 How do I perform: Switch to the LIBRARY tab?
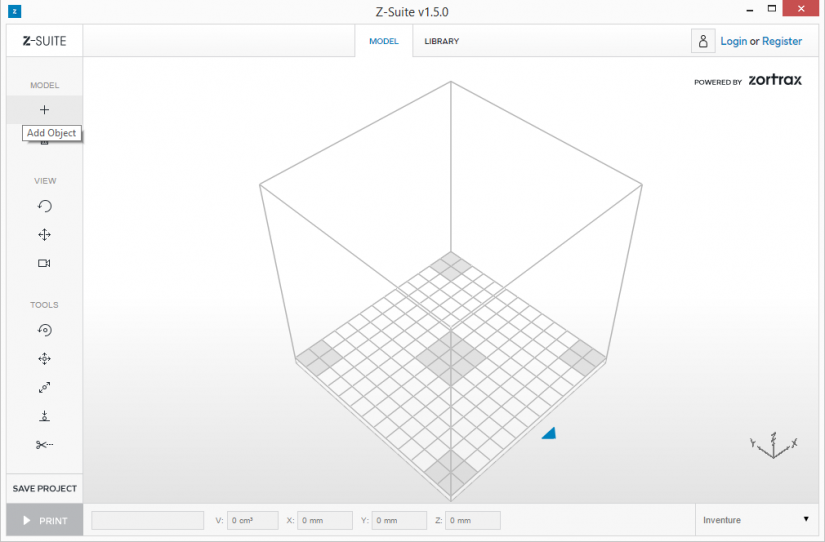(442, 41)
